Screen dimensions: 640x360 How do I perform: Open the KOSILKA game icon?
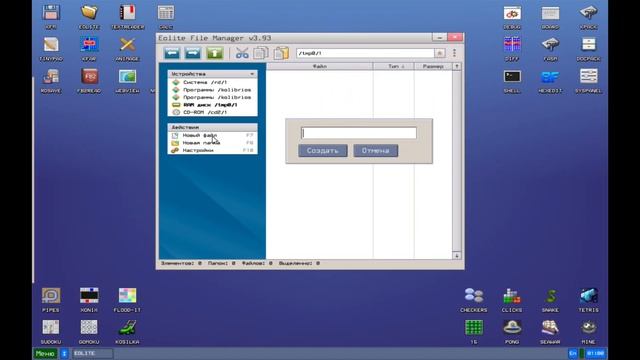point(127,331)
